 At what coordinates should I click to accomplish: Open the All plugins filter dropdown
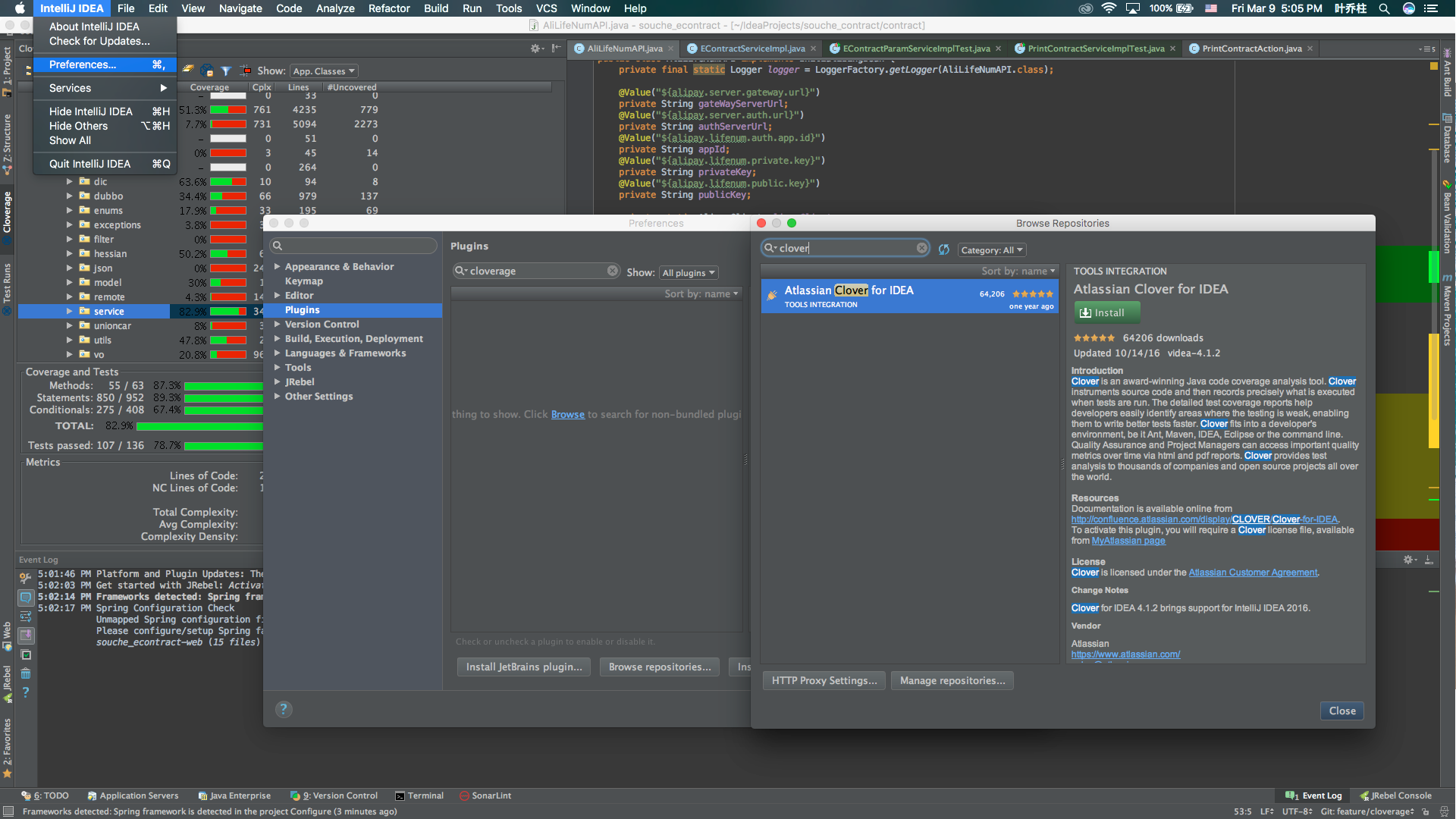coord(689,273)
